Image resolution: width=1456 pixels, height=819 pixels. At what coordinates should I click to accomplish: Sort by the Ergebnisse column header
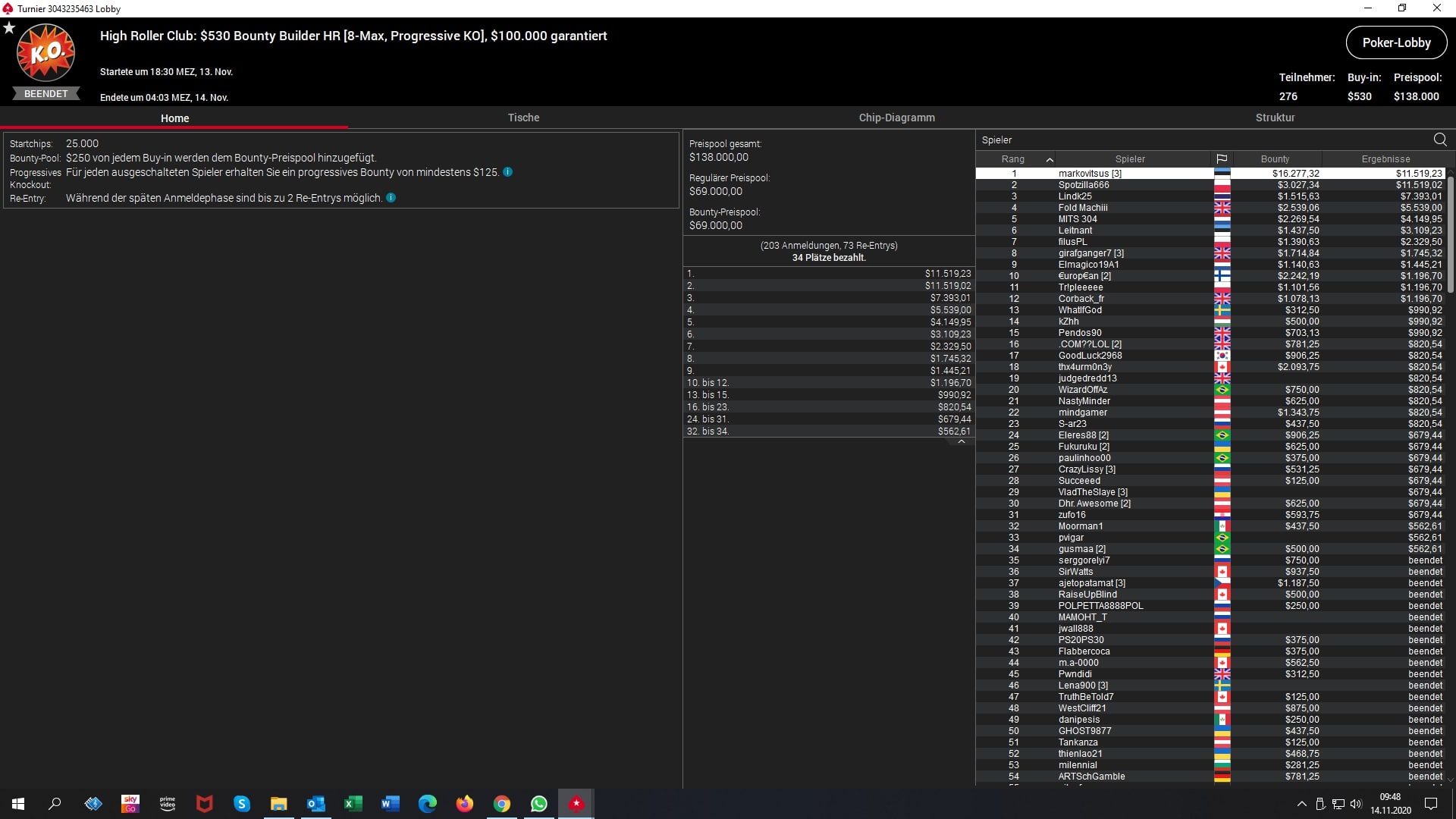(x=1385, y=159)
